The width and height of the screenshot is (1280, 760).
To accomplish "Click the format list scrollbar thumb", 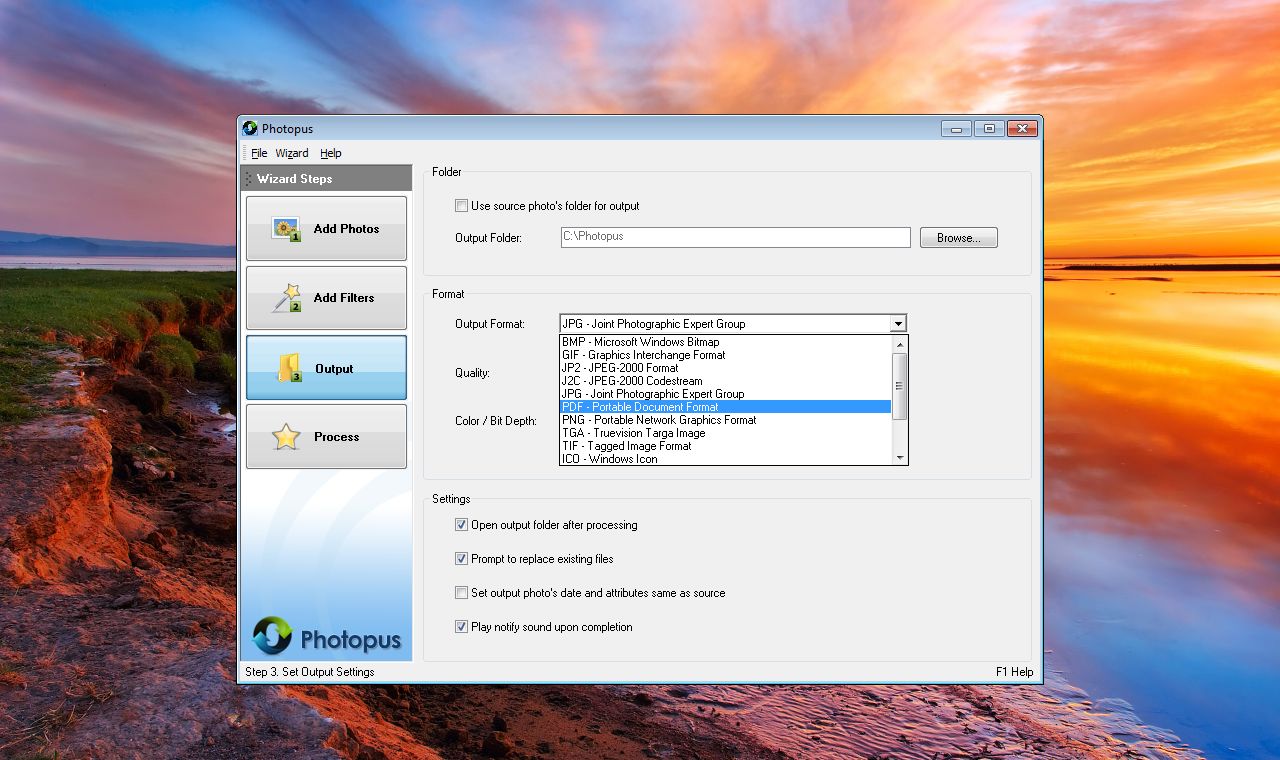I will (x=899, y=386).
